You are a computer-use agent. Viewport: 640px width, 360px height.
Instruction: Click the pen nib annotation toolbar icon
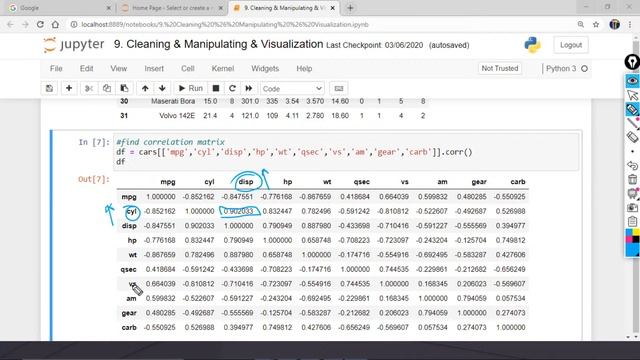click(632, 62)
